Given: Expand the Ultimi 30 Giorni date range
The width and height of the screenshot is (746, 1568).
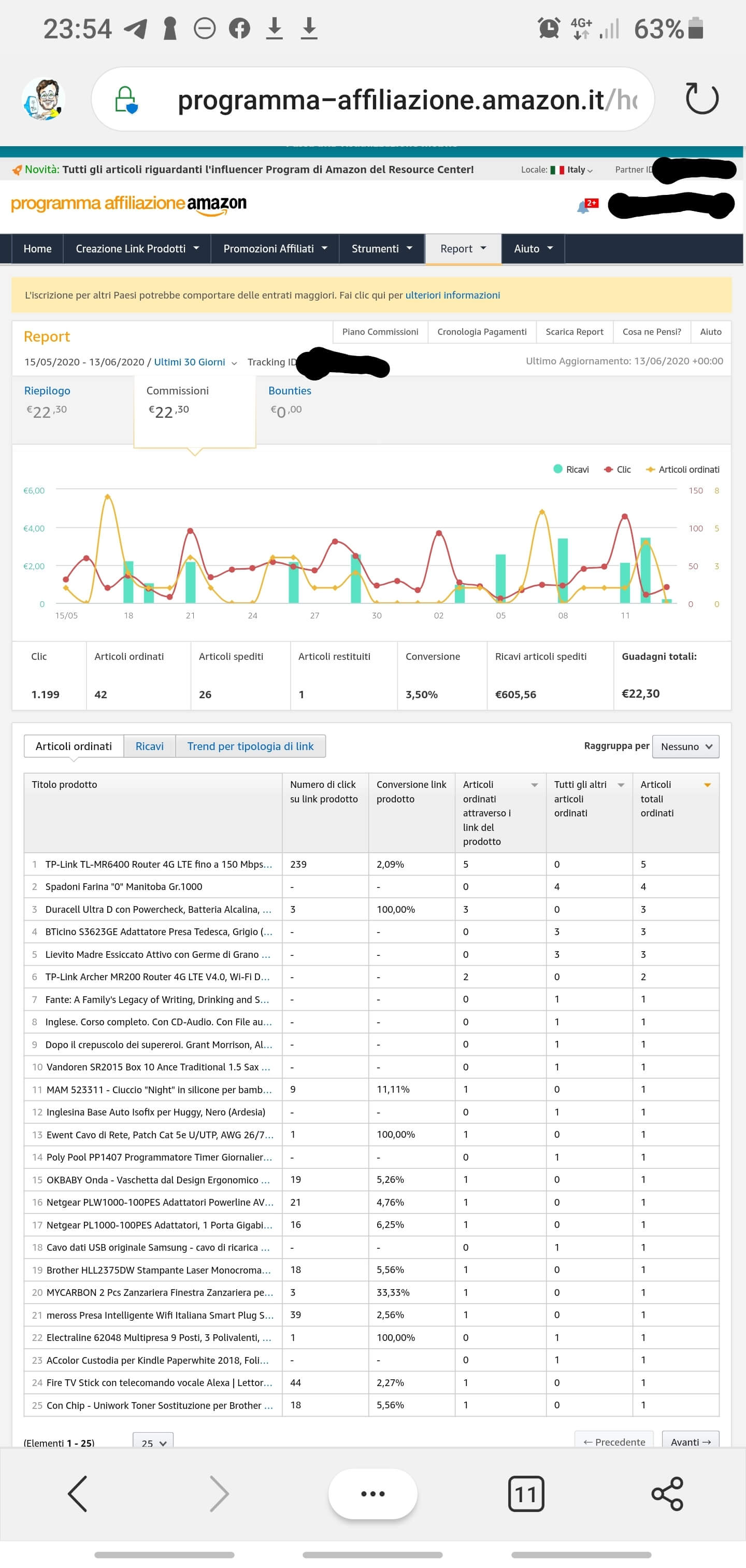Looking at the screenshot, I should [195, 362].
